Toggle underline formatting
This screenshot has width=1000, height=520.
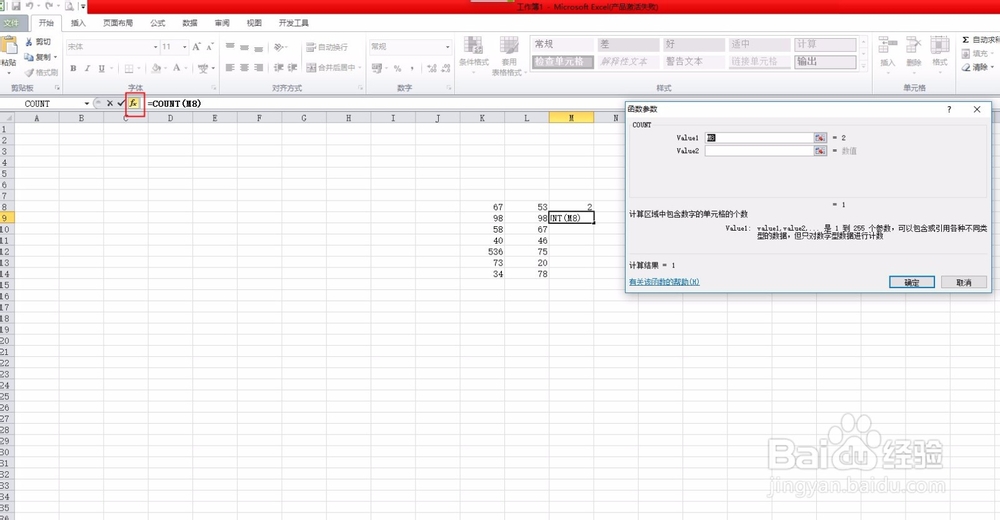101,68
